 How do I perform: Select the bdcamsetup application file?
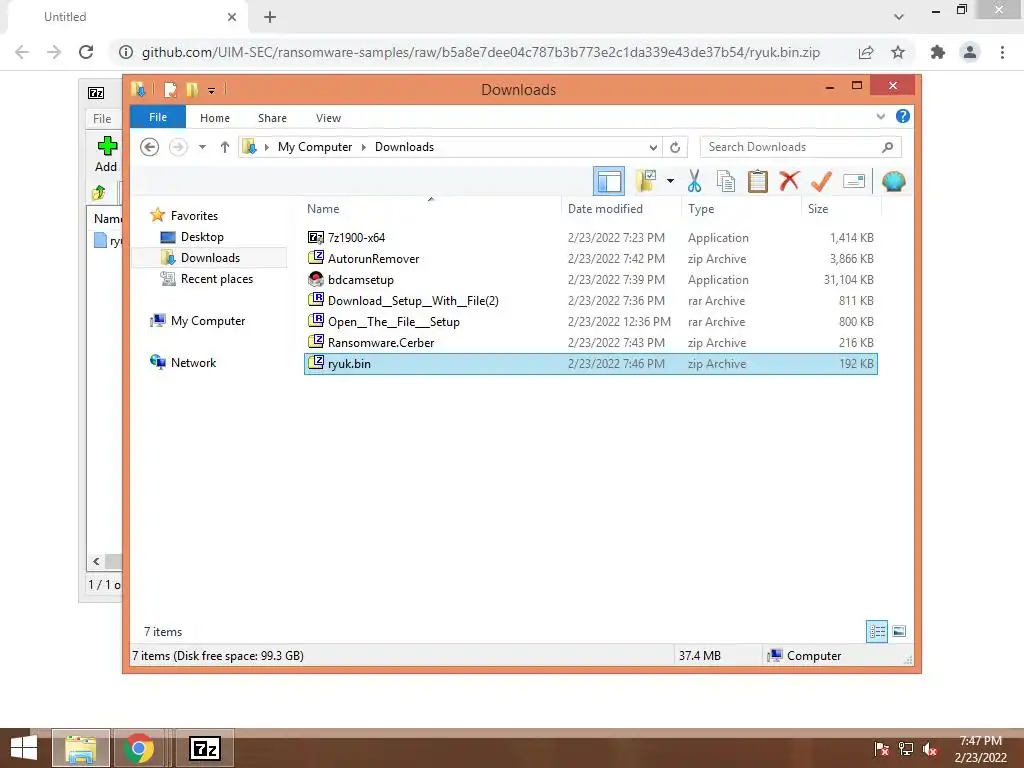click(x=590, y=280)
